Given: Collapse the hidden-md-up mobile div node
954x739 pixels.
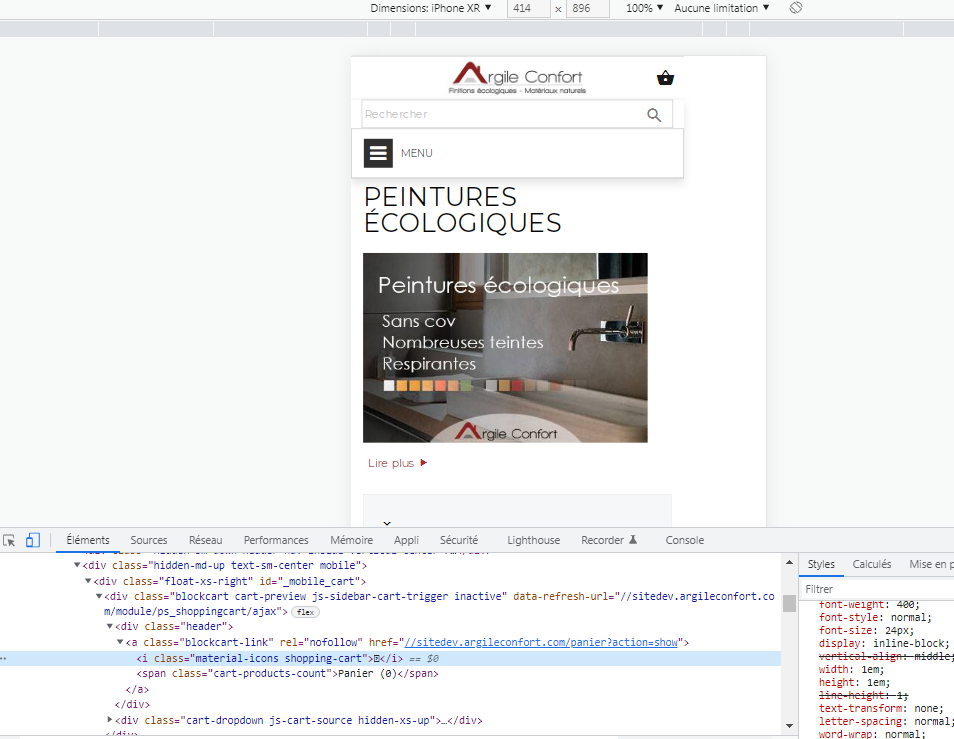Looking at the screenshot, I should pyautogui.click(x=77, y=565).
